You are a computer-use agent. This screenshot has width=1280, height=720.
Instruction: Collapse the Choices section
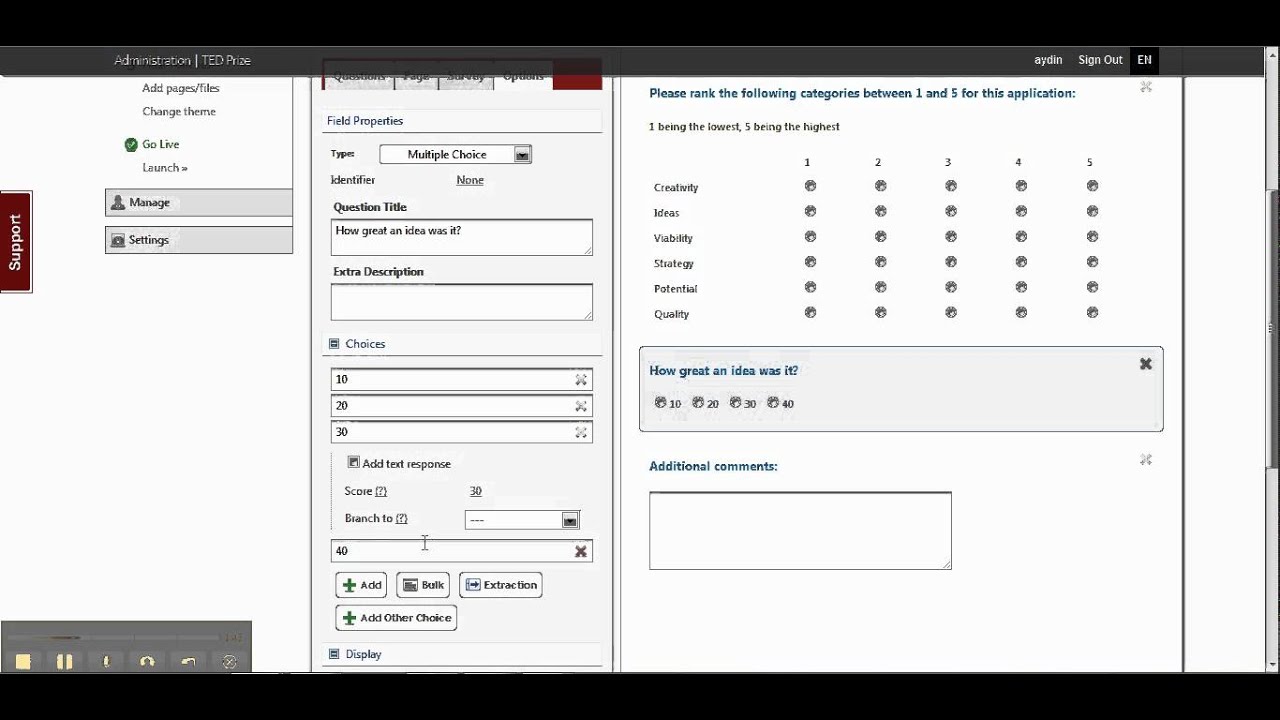pos(334,344)
